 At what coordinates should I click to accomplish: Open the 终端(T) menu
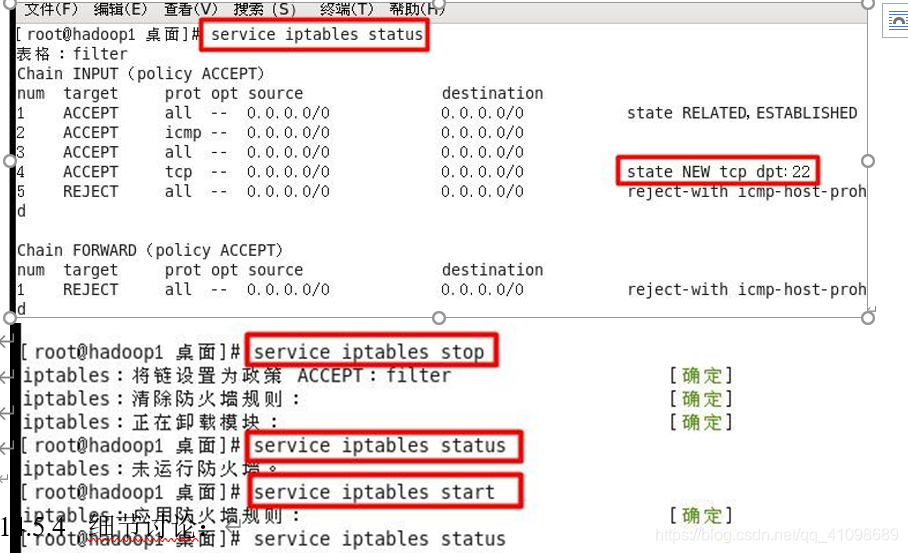[x=346, y=9]
